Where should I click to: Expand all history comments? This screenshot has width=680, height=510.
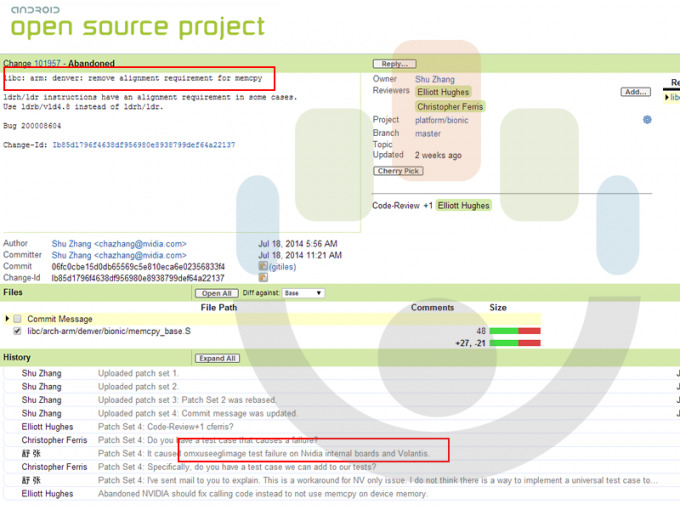217,358
